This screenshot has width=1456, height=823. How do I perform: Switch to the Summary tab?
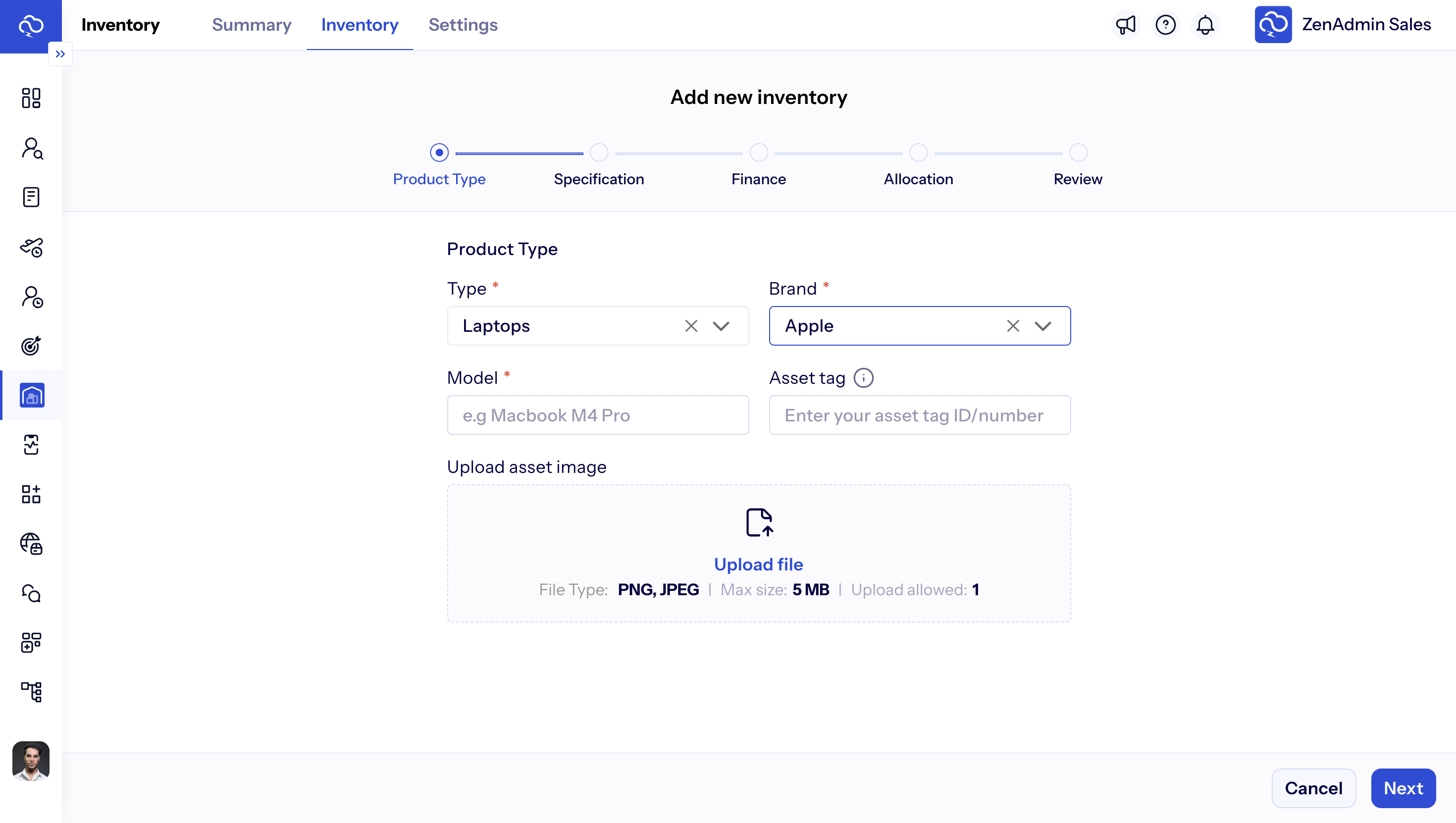pos(252,25)
